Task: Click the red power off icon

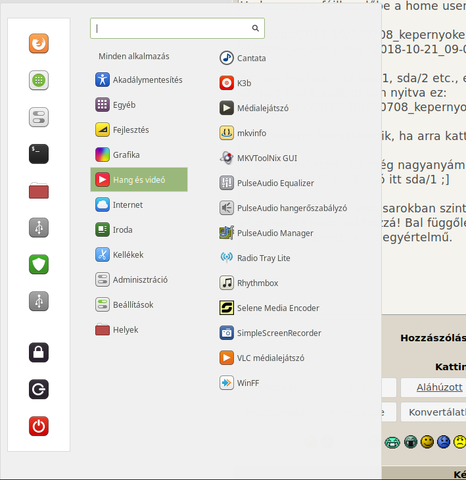Action: [39, 426]
